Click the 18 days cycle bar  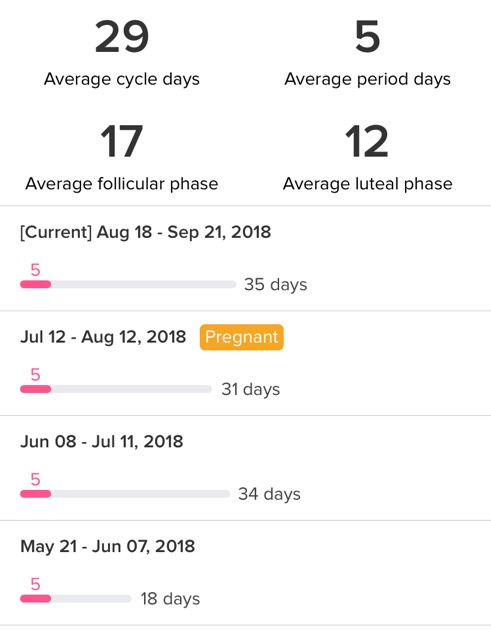(x=76, y=599)
